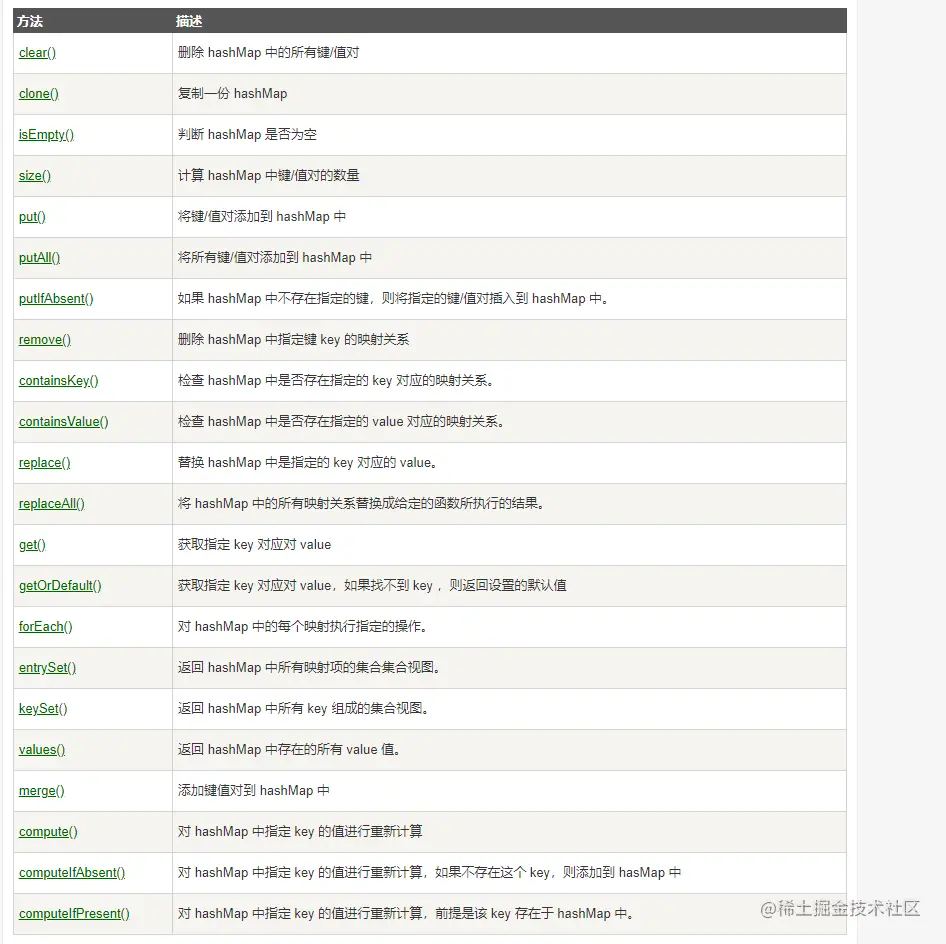Select '对 hashMap 中的每个映射执行指定的操作'

click(x=303, y=627)
